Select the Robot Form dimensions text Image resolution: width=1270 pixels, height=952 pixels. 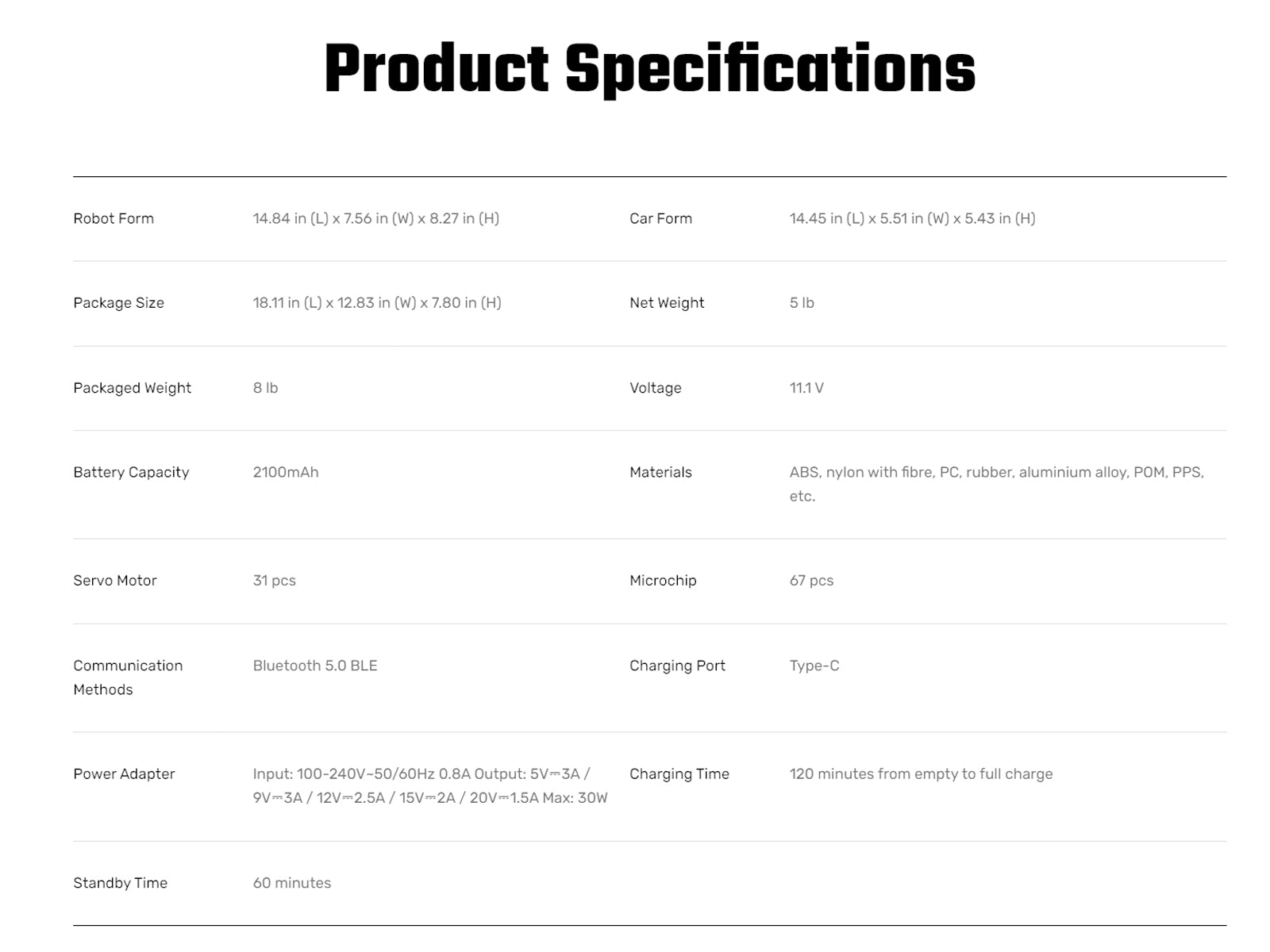pyautogui.click(x=375, y=218)
